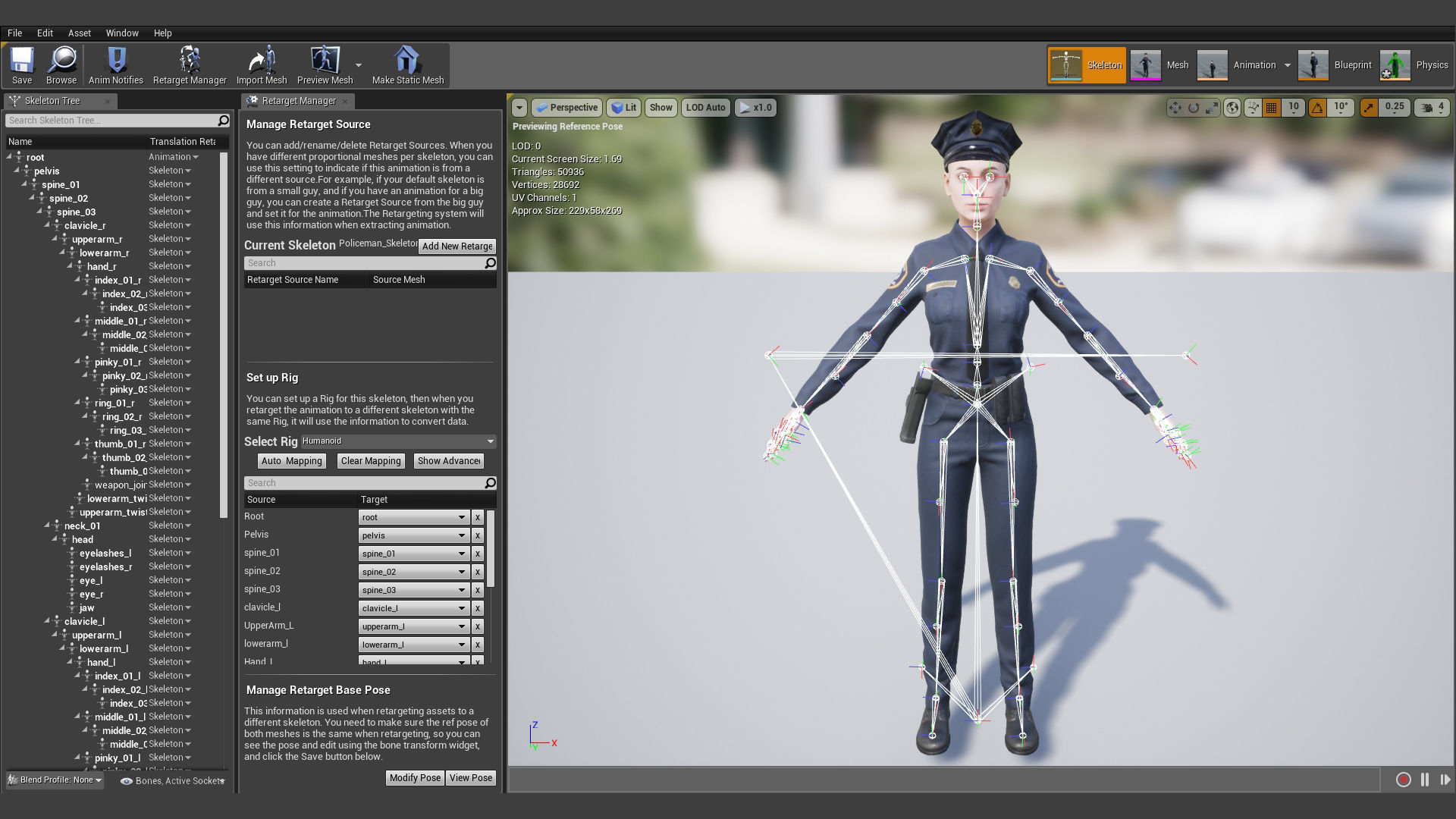Click the Import Mesh icon

tap(262, 65)
